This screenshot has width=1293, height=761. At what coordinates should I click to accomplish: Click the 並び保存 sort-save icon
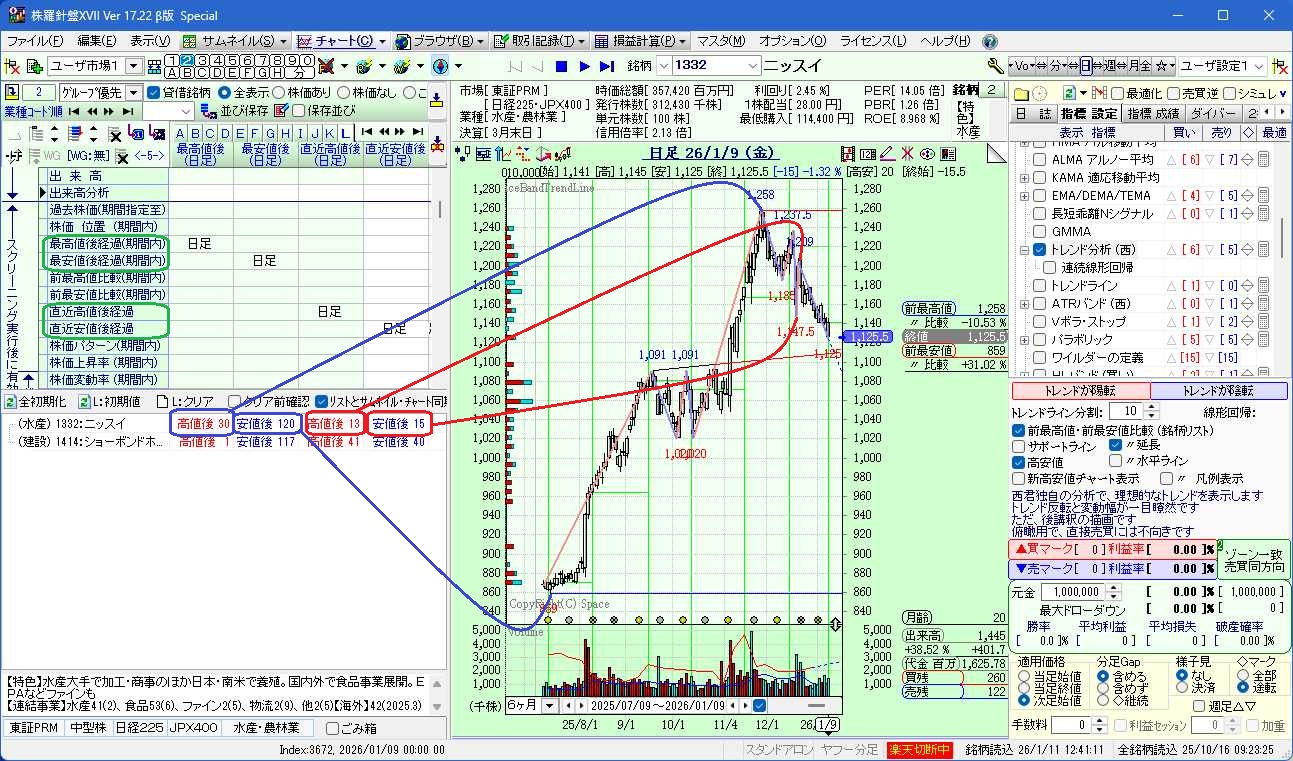point(211,110)
